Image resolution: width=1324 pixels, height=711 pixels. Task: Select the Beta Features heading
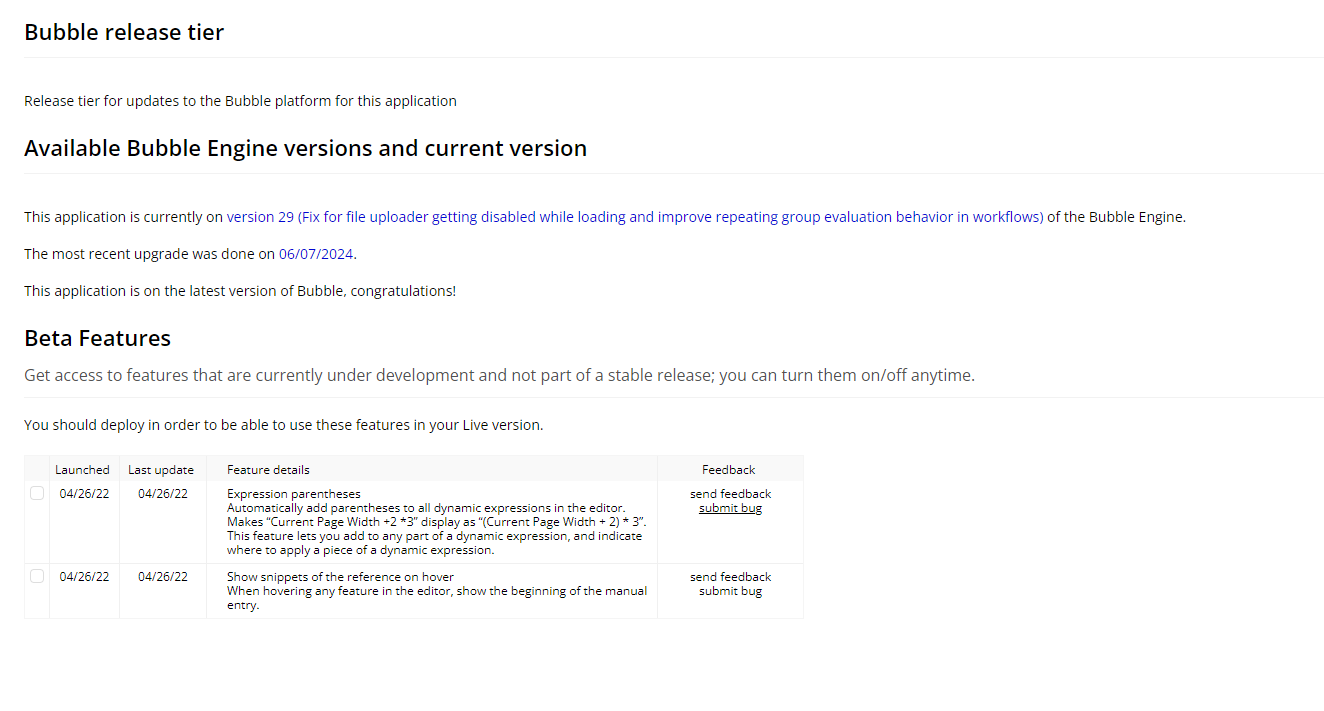pos(97,338)
